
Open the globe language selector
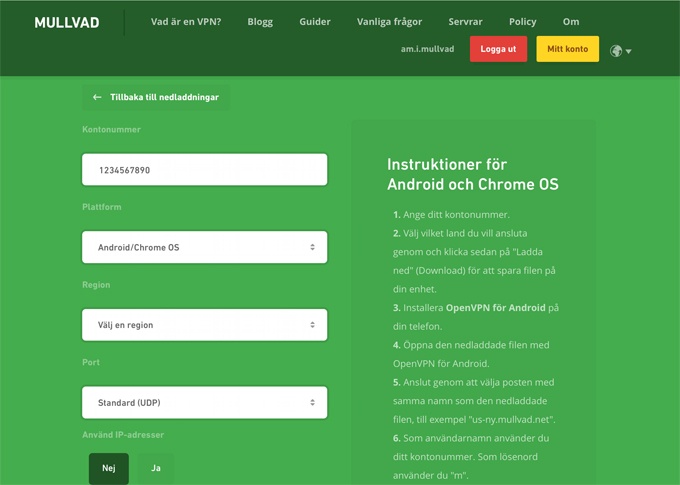[620, 50]
